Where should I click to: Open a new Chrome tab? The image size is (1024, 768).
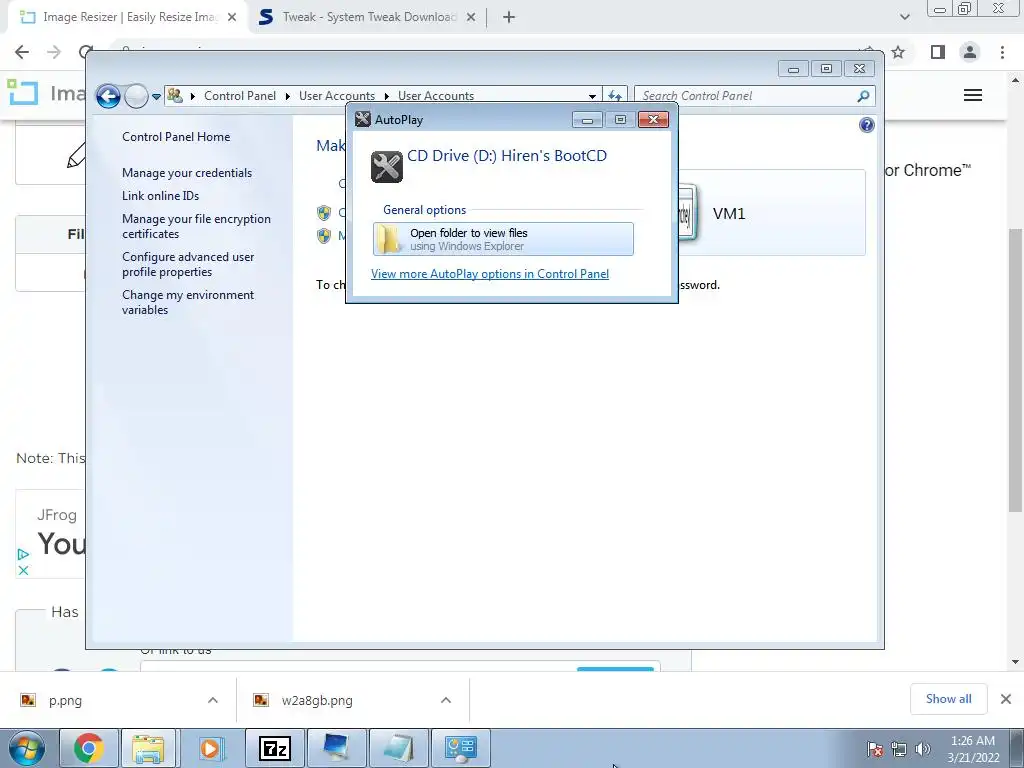coord(509,17)
